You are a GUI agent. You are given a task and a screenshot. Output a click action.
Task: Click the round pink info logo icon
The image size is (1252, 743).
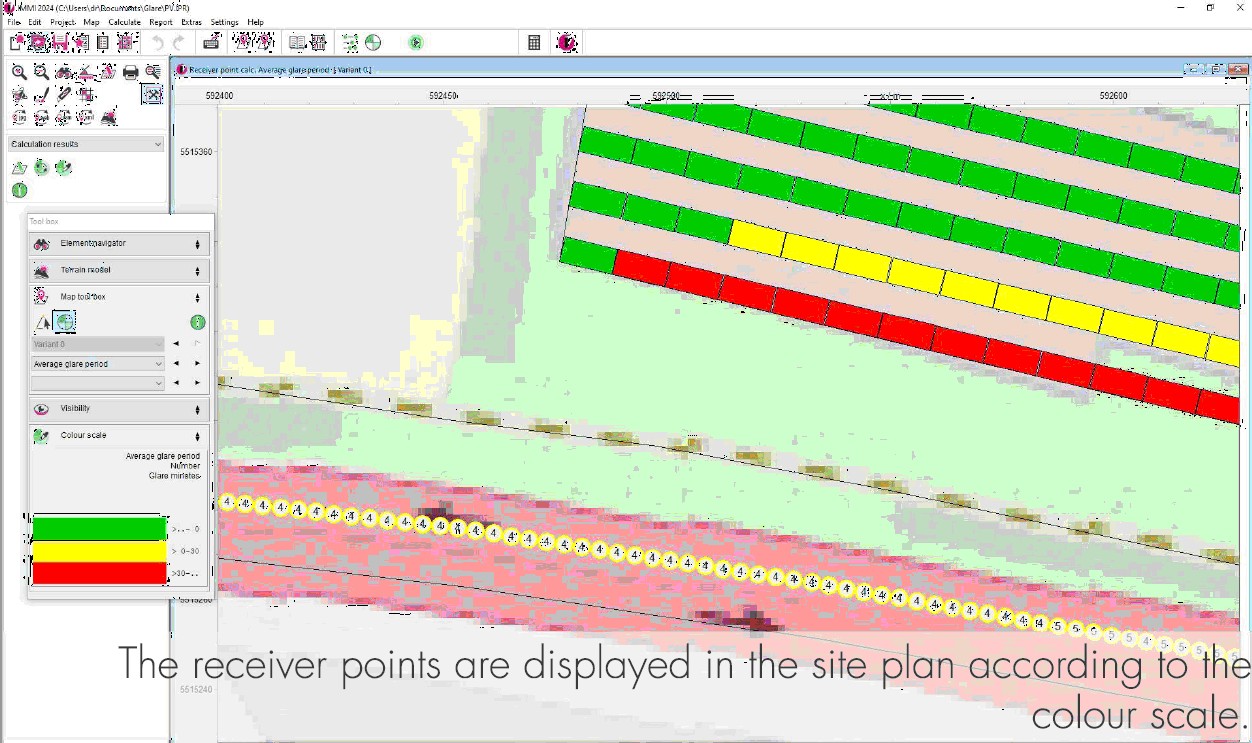[x=567, y=42]
